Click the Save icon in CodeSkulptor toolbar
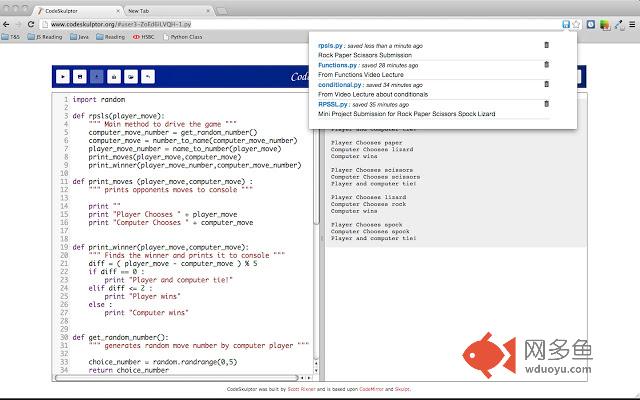This screenshot has width=640, height=400. pos(80,76)
